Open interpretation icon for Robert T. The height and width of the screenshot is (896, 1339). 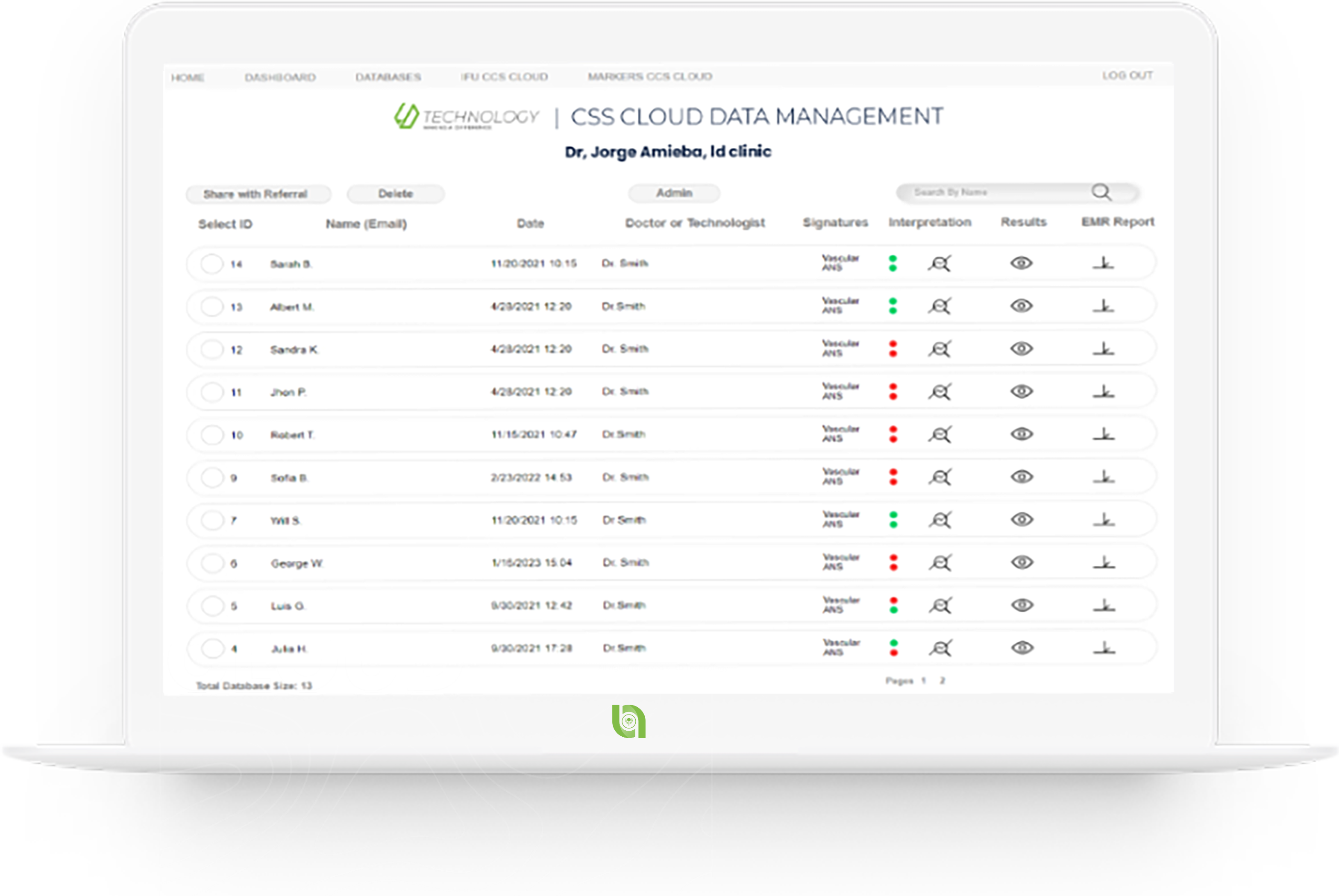939,435
